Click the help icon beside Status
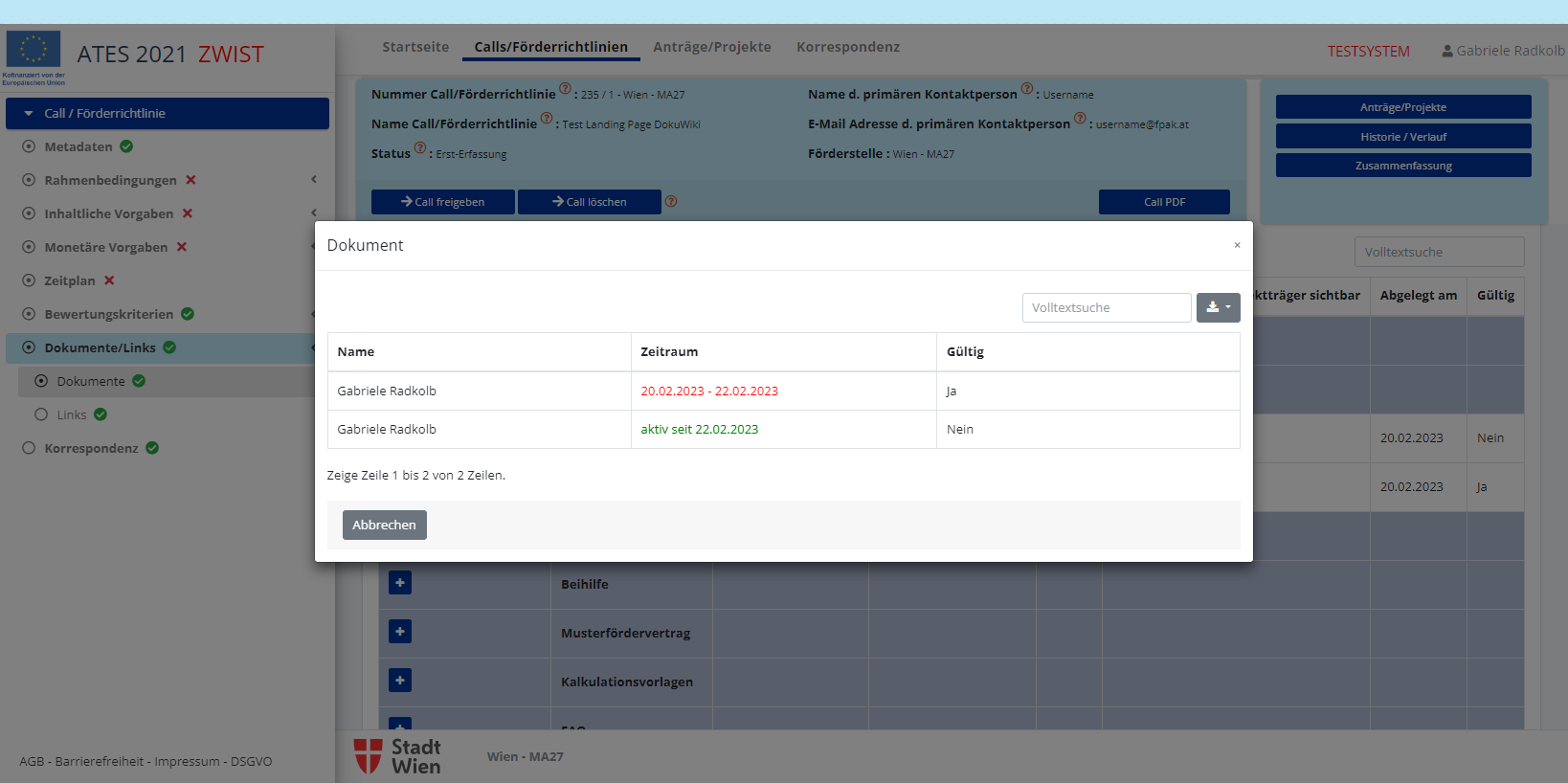 419,148
